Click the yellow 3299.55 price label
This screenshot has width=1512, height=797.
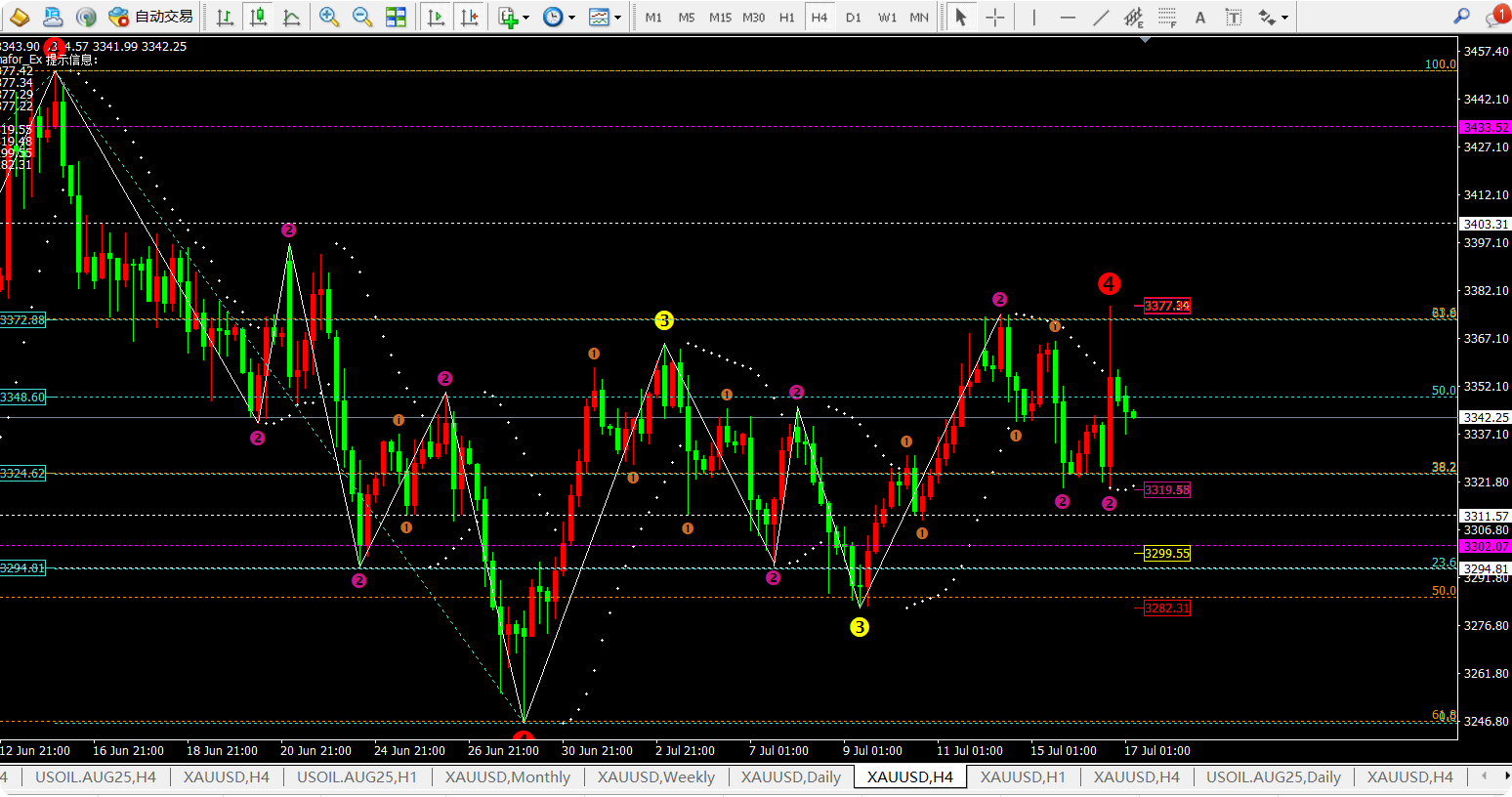pos(1167,554)
